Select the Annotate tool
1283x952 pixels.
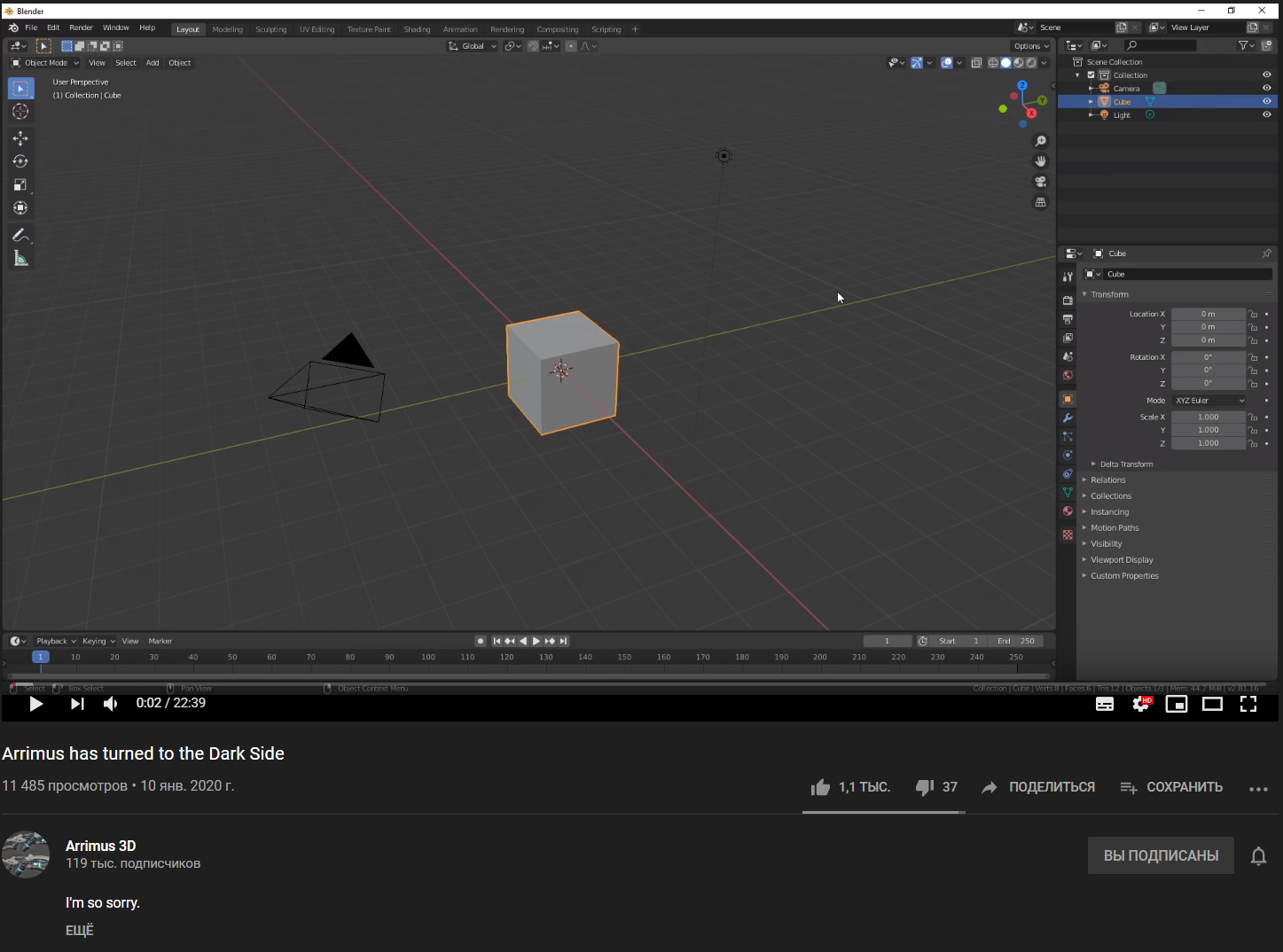(x=20, y=235)
